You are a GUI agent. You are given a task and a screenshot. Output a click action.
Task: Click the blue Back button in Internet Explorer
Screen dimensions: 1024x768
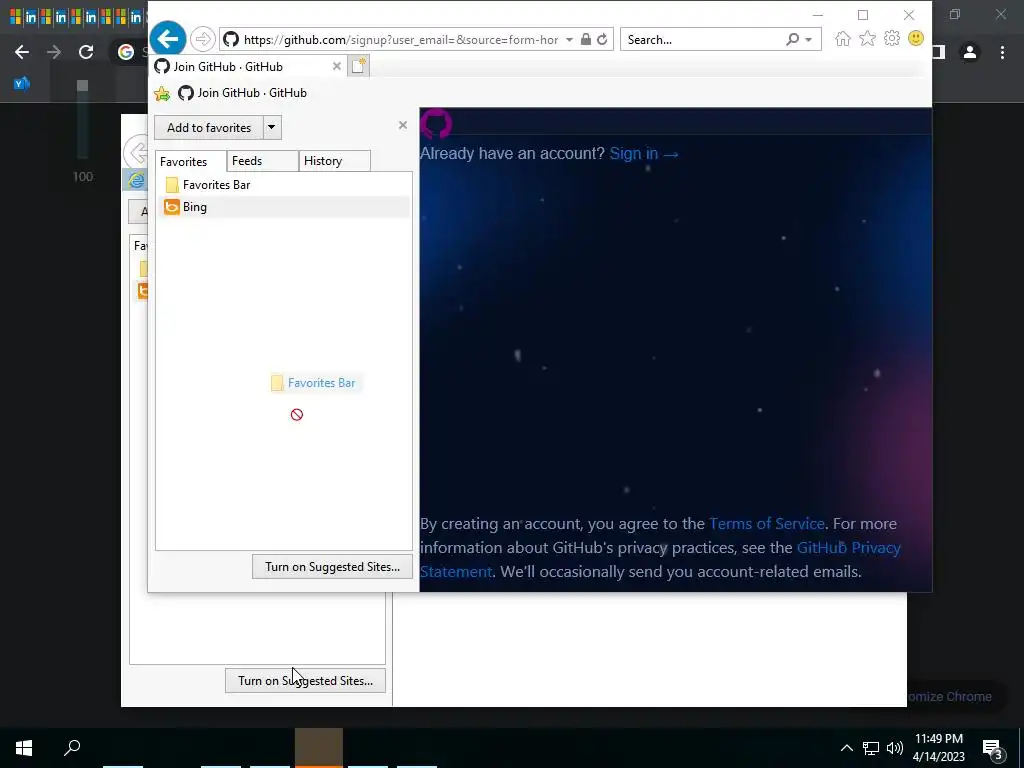point(168,39)
